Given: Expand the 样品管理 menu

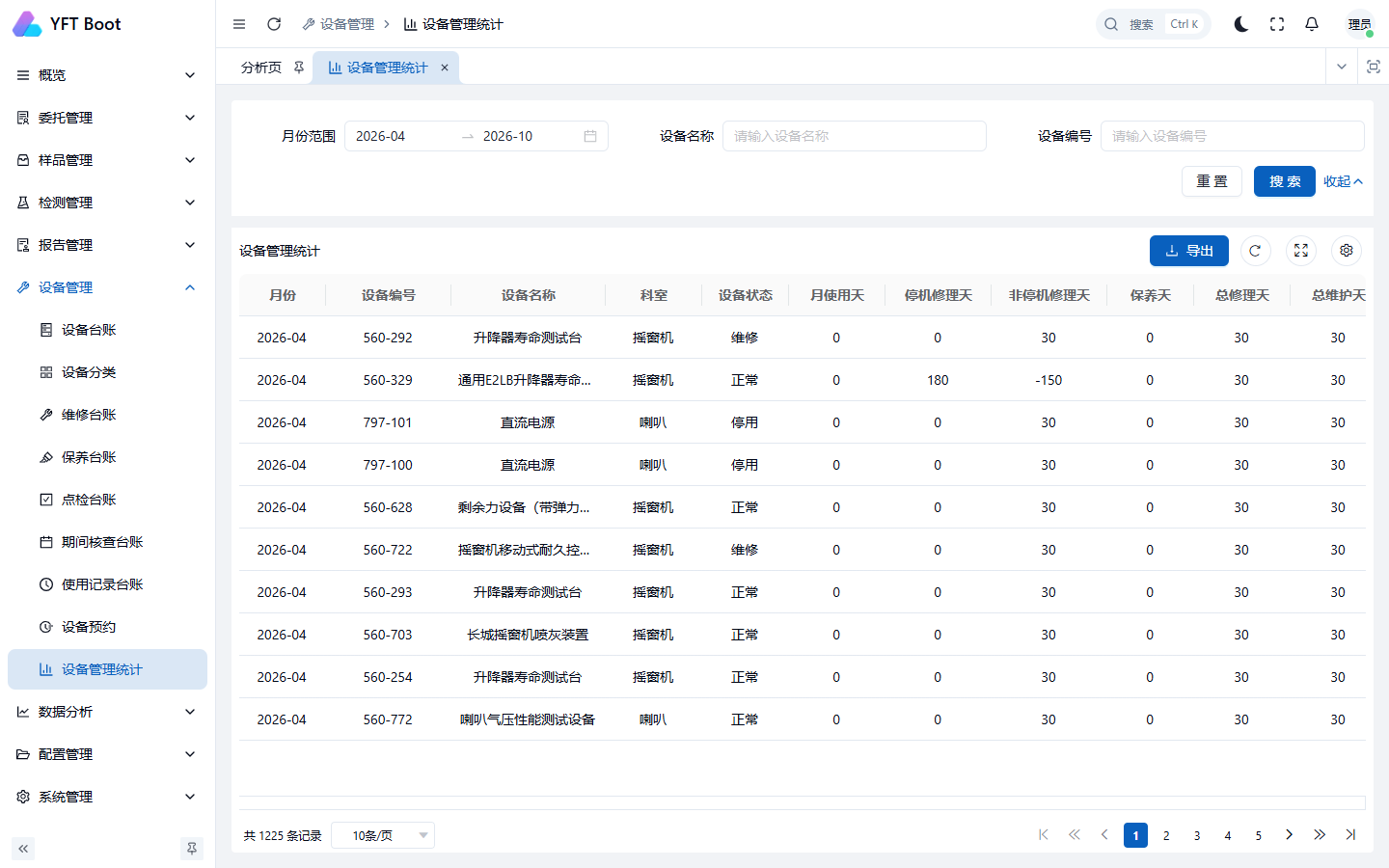Looking at the screenshot, I should 107,160.
